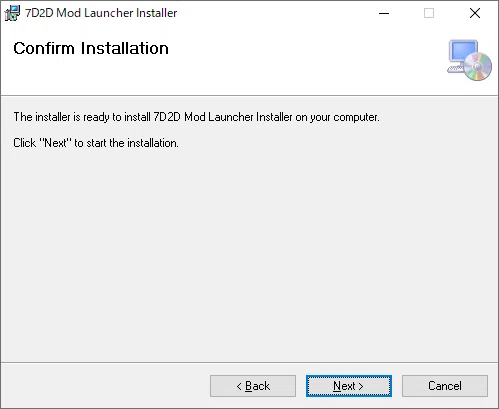Cancel the installation
Viewport: 499px width, 409px height.
coord(445,386)
